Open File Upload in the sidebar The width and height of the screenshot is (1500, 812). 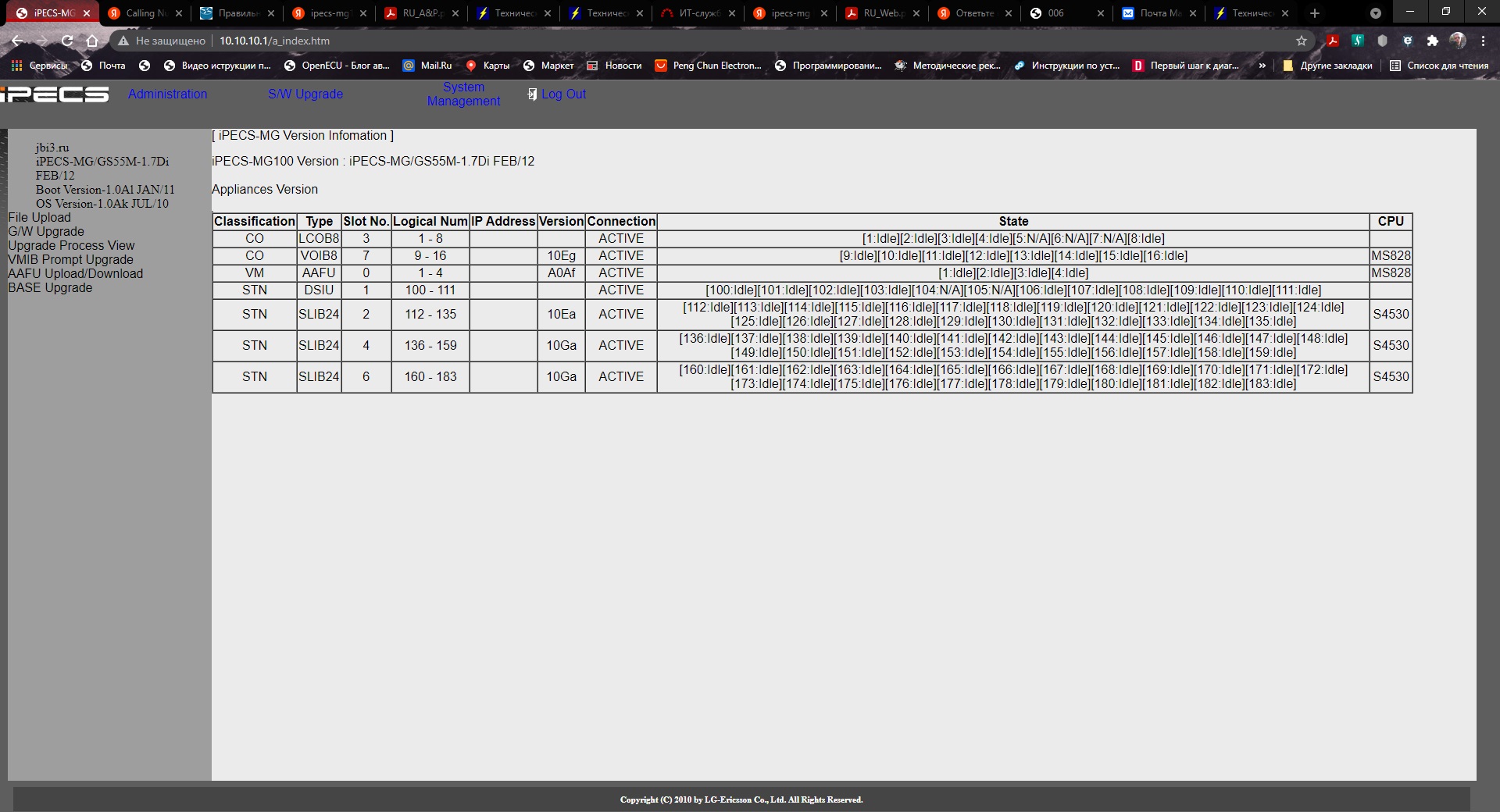[x=39, y=217]
